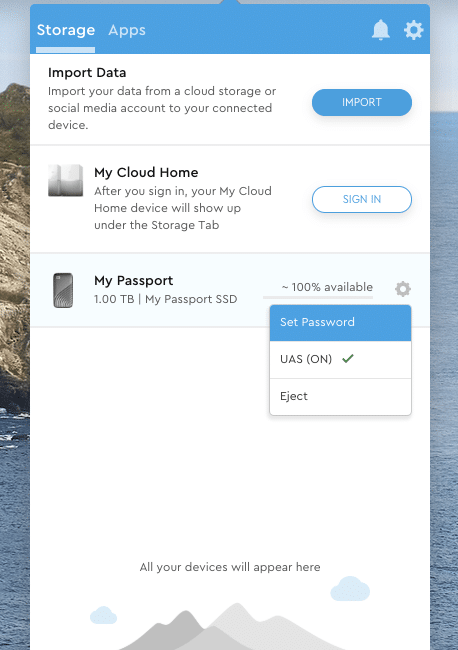Click the My Cloud Home device icon
The height and width of the screenshot is (650, 458).
click(x=65, y=180)
